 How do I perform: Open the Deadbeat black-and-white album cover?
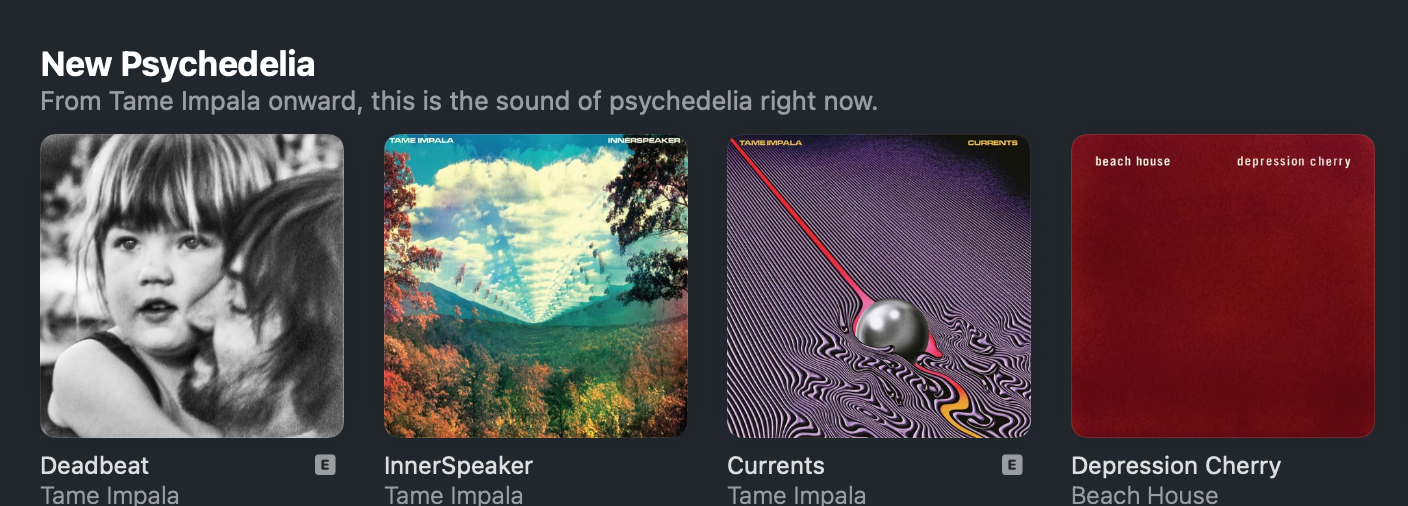click(x=192, y=286)
